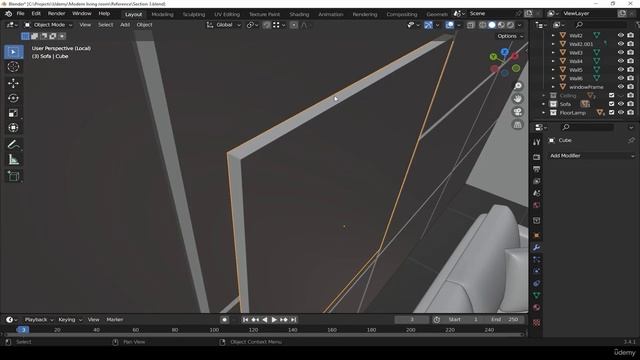Viewport: 640px width, 360px height.
Task: Click the blue Z axis gizmo
Action: 505,52
